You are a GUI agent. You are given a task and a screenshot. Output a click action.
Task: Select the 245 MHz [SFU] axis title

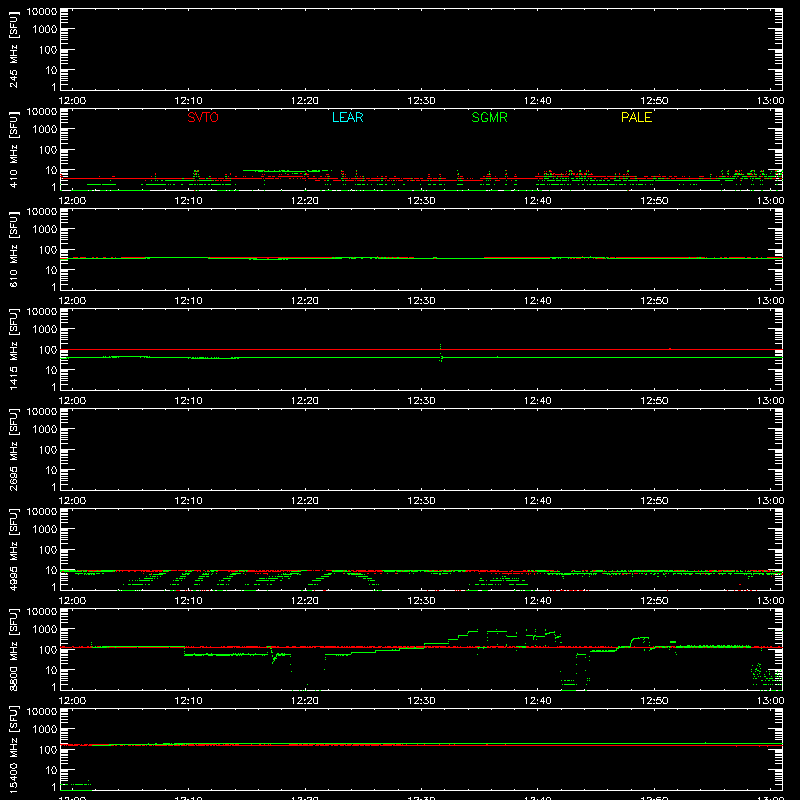tap(14, 49)
